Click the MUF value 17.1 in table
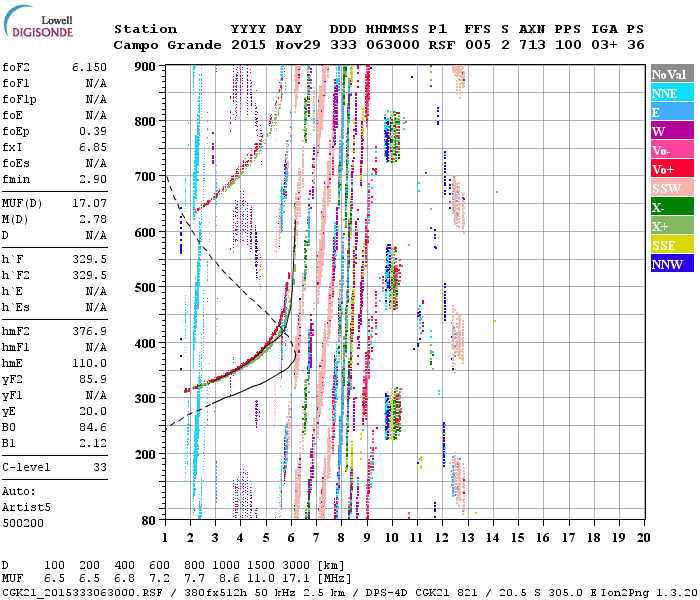Screen dimensions: 700x600 pos(296,579)
